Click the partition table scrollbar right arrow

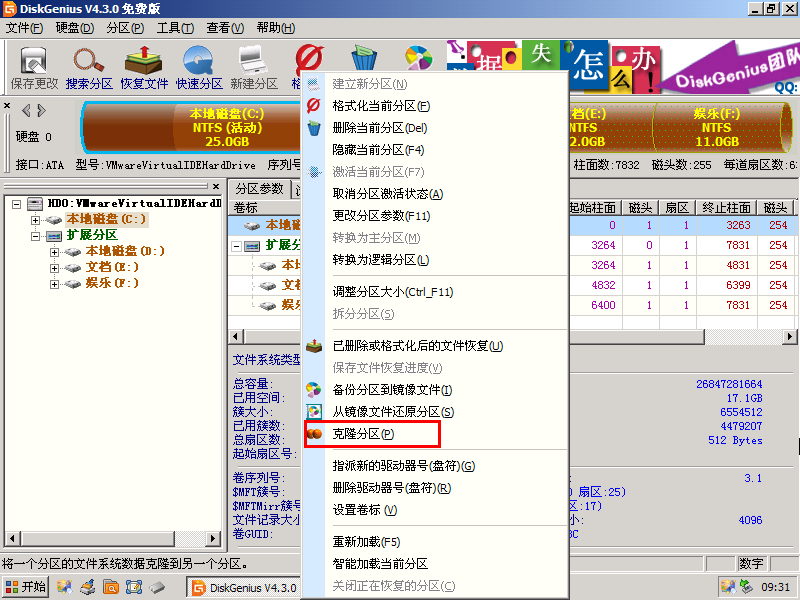[789, 337]
